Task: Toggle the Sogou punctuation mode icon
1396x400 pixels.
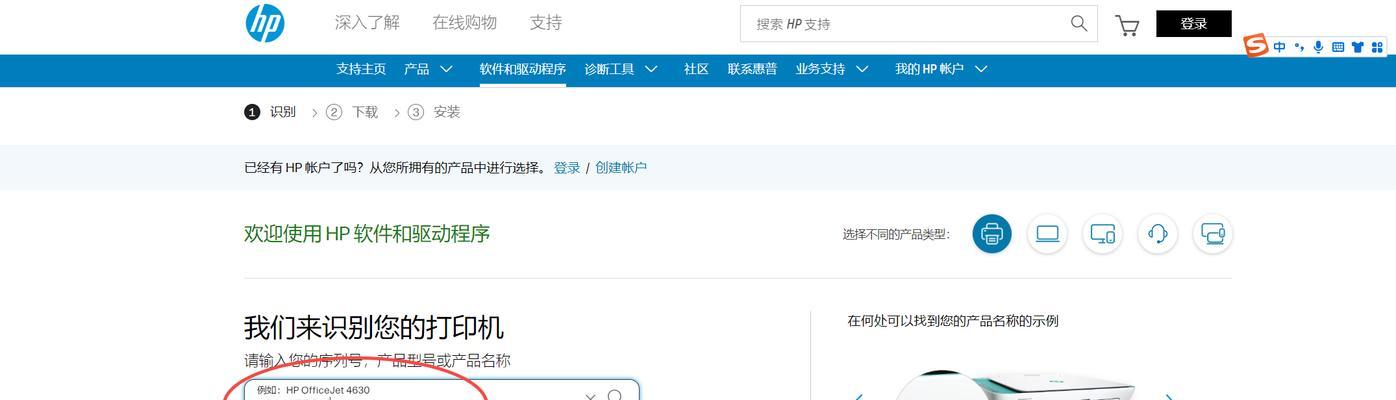Action: pyautogui.click(x=1299, y=47)
